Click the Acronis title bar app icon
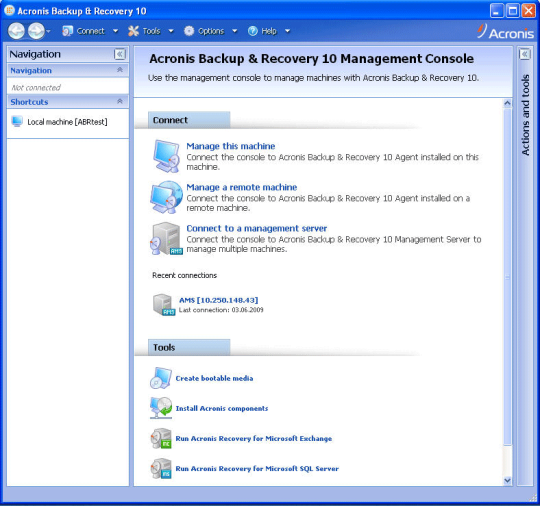The width and height of the screenshot is (540, 506). coord(9,10)
